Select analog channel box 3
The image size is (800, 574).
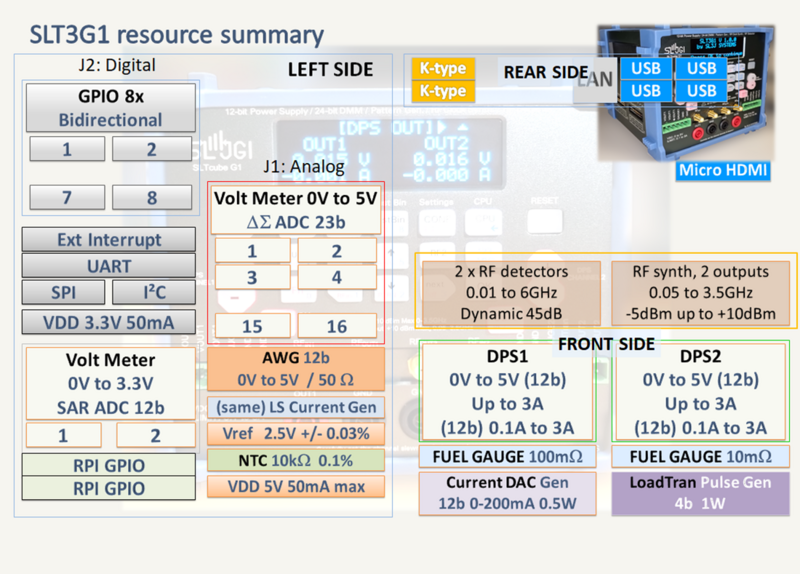[x=253, y=277]
